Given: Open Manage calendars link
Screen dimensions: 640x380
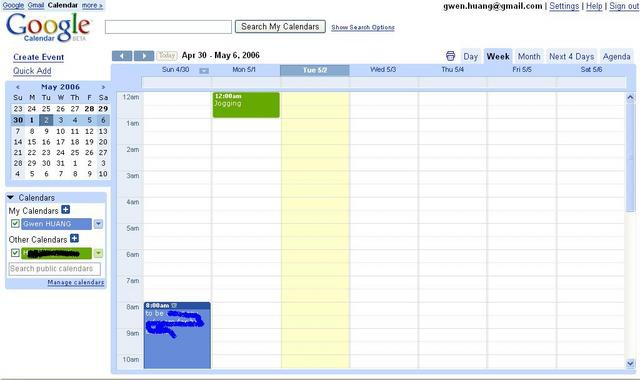Looking at the screenshot, I should coord(76,282).
